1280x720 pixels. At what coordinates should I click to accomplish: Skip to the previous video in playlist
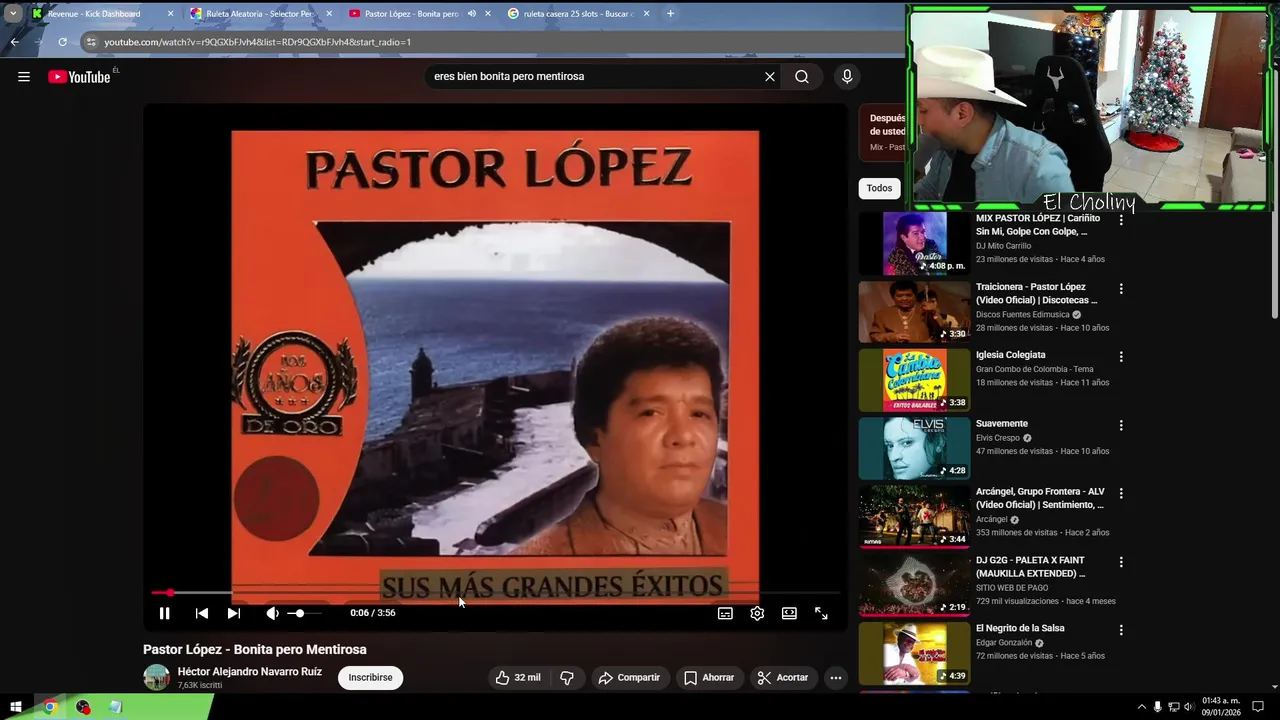(202, 613)
